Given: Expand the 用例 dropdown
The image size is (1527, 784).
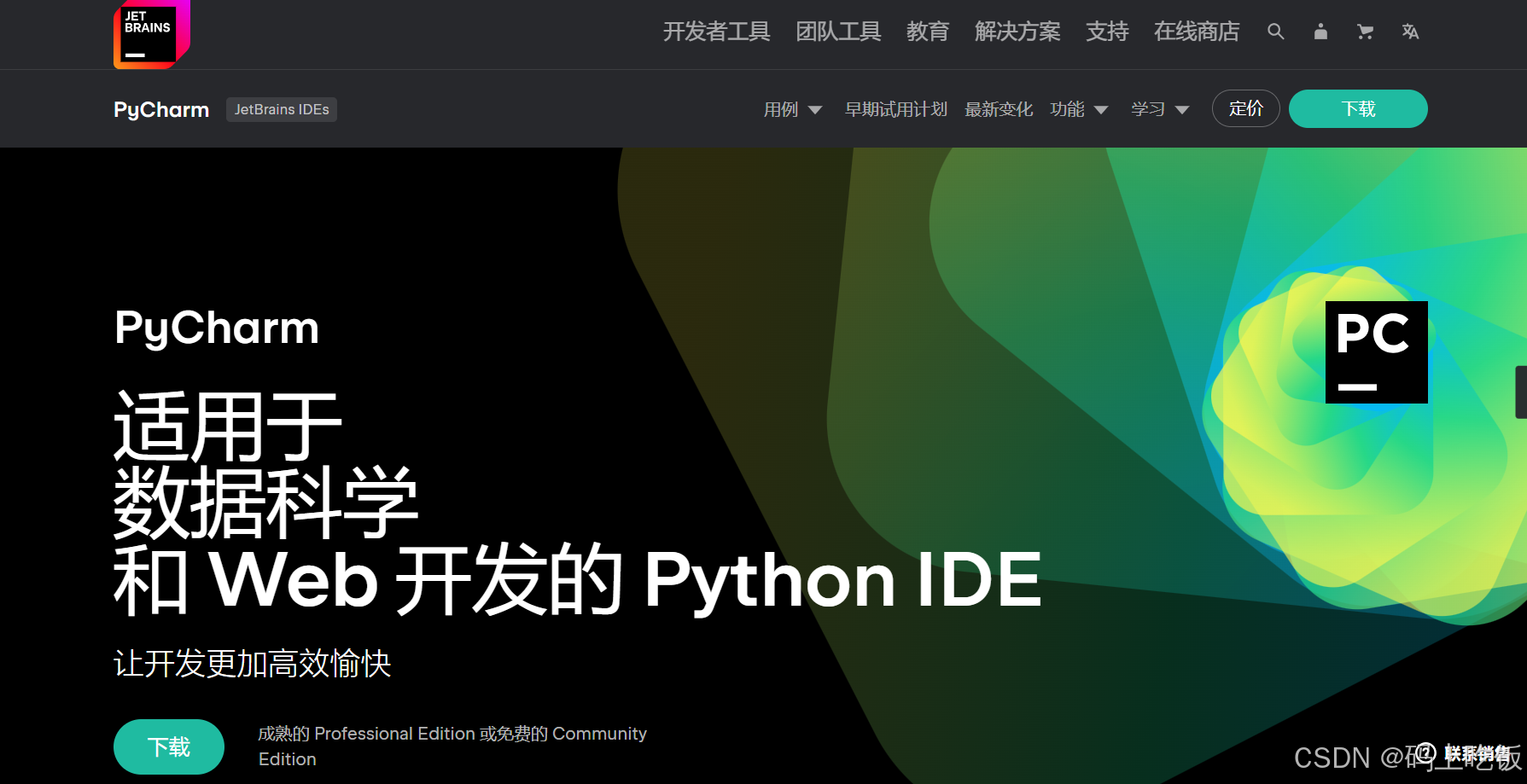Looking at the screenshot, I should coord(792,109).
